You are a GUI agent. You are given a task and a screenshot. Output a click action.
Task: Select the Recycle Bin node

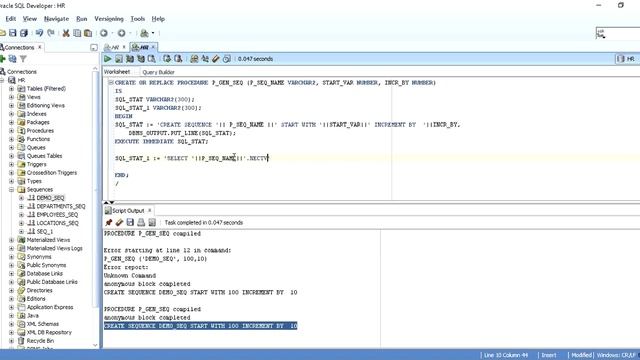tap(40, 341)
